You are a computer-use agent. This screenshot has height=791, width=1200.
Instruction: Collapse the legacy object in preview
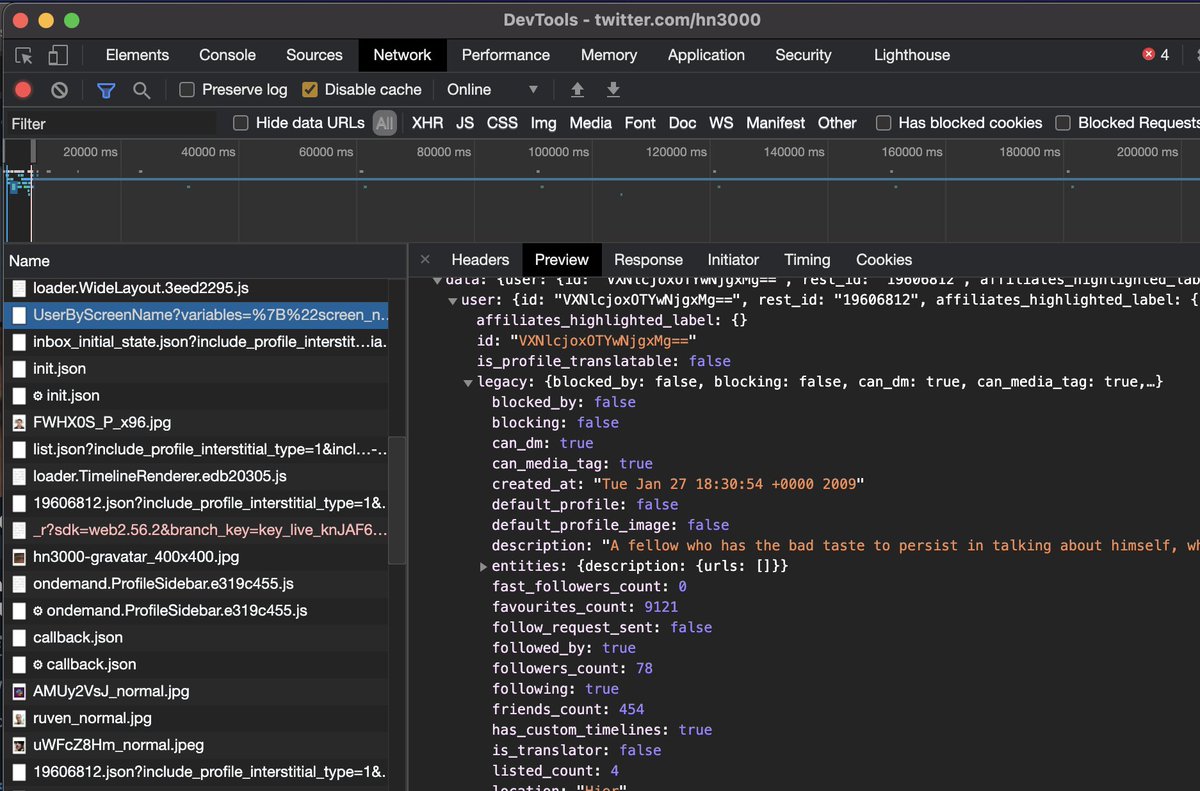coord(468,382)
